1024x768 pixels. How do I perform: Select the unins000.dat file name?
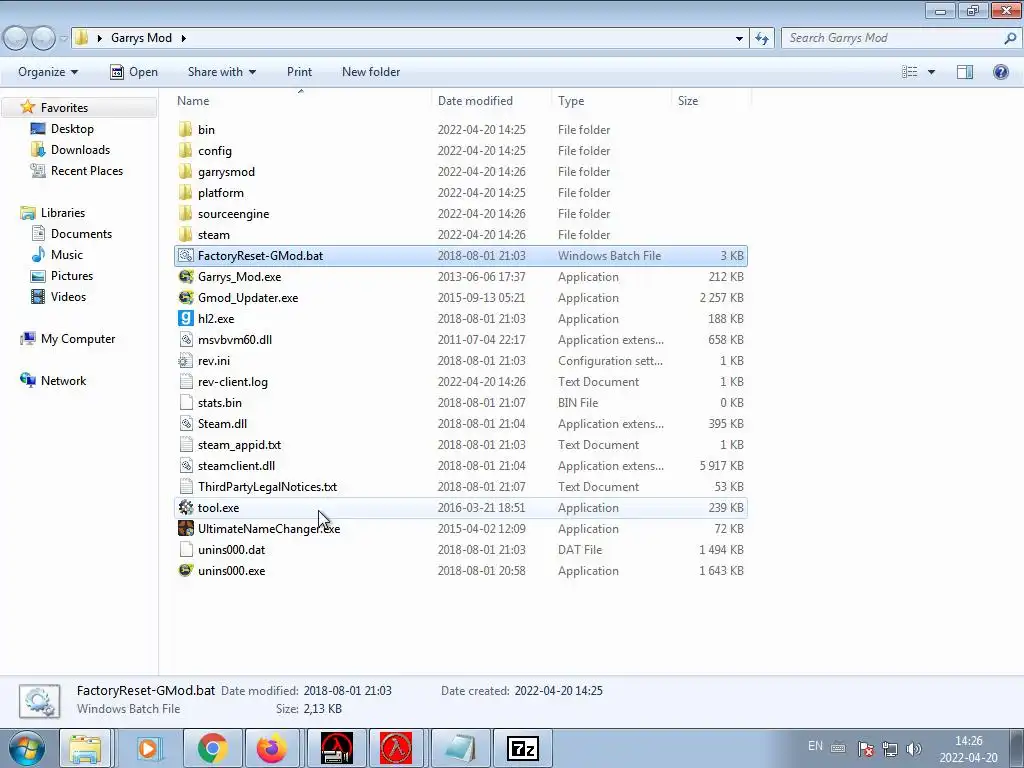click(231, 549)
